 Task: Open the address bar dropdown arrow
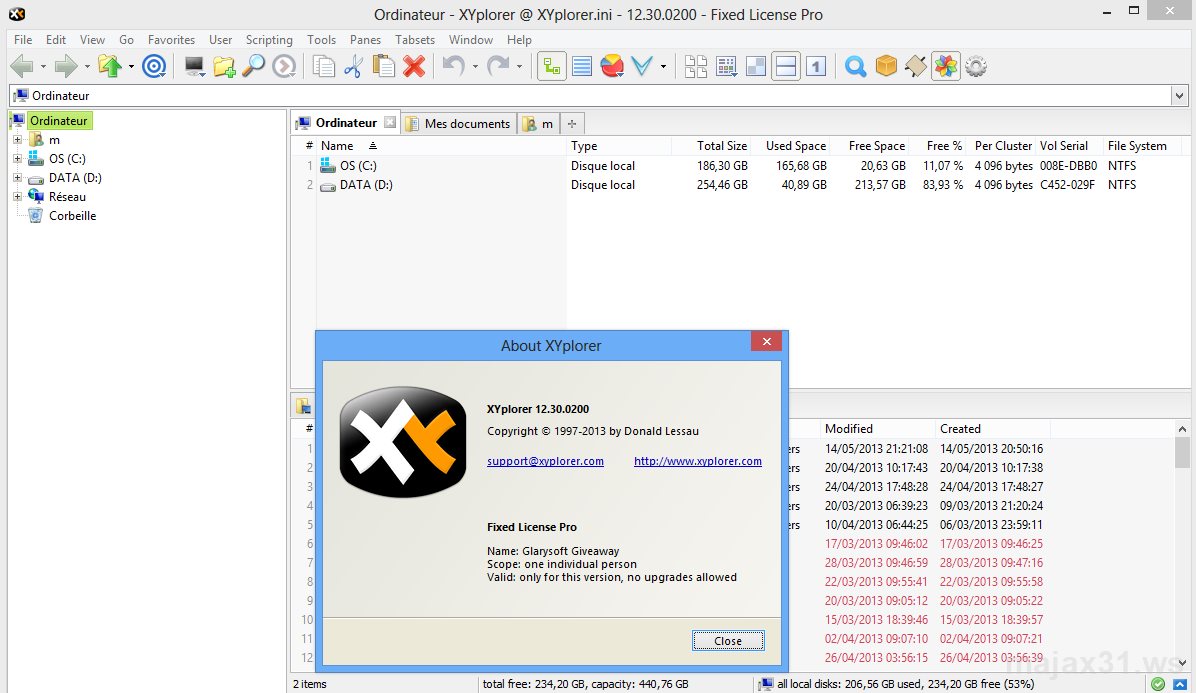tap(1179, 95)
